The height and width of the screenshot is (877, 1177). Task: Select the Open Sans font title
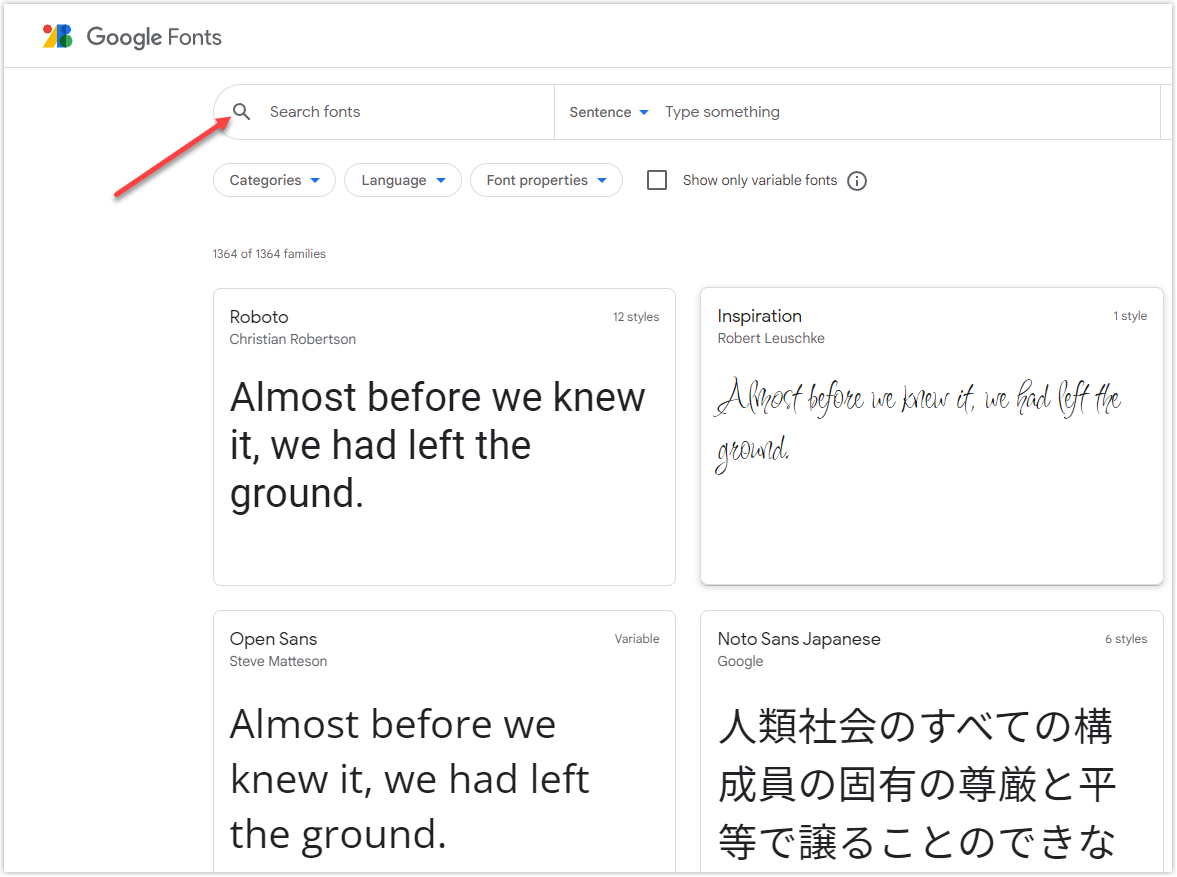pyautogui.click(x=273, y=639)
